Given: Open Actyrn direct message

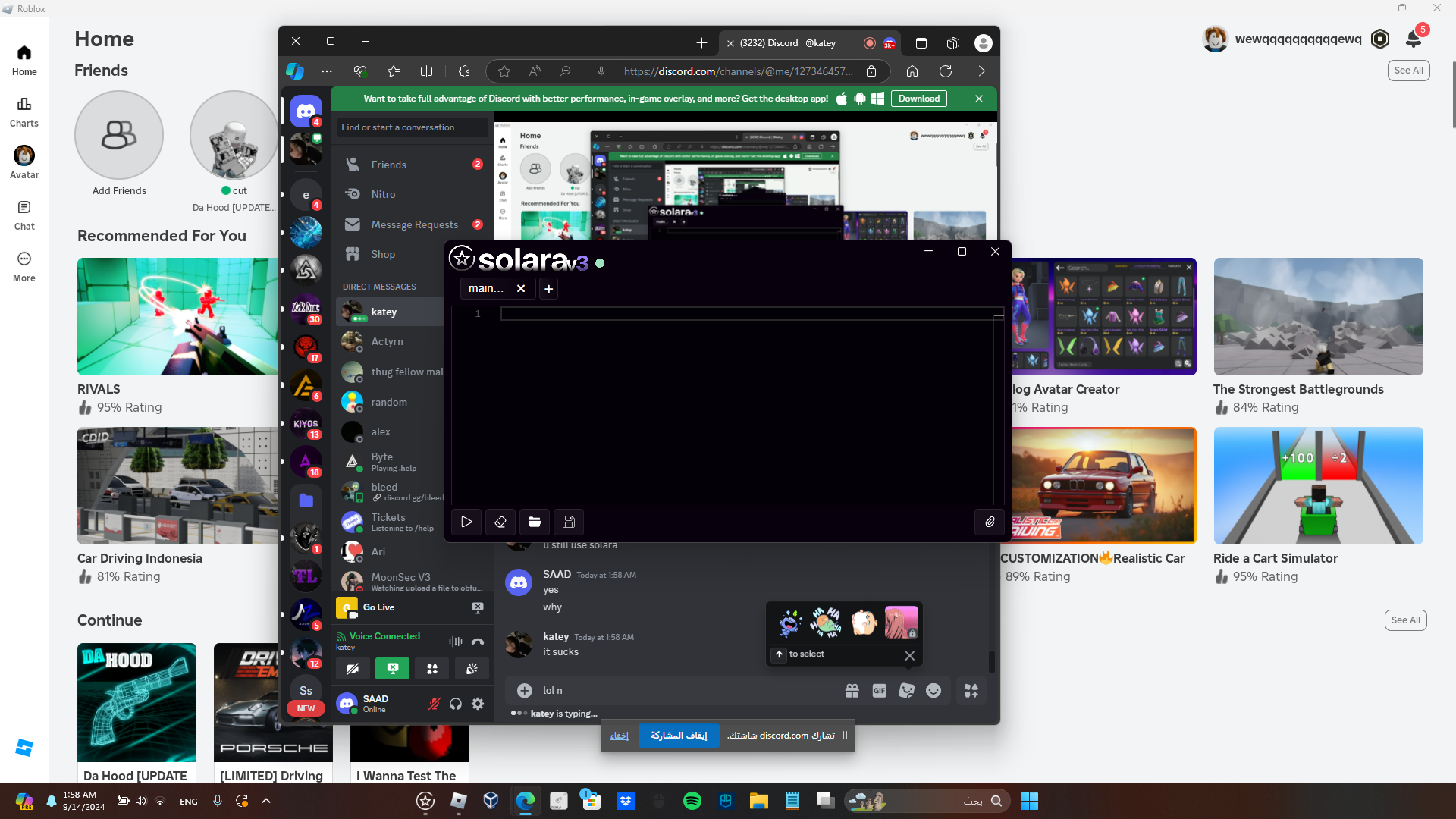Looking at the screenshot, I should pyautogui.click(x=391, y=341).
